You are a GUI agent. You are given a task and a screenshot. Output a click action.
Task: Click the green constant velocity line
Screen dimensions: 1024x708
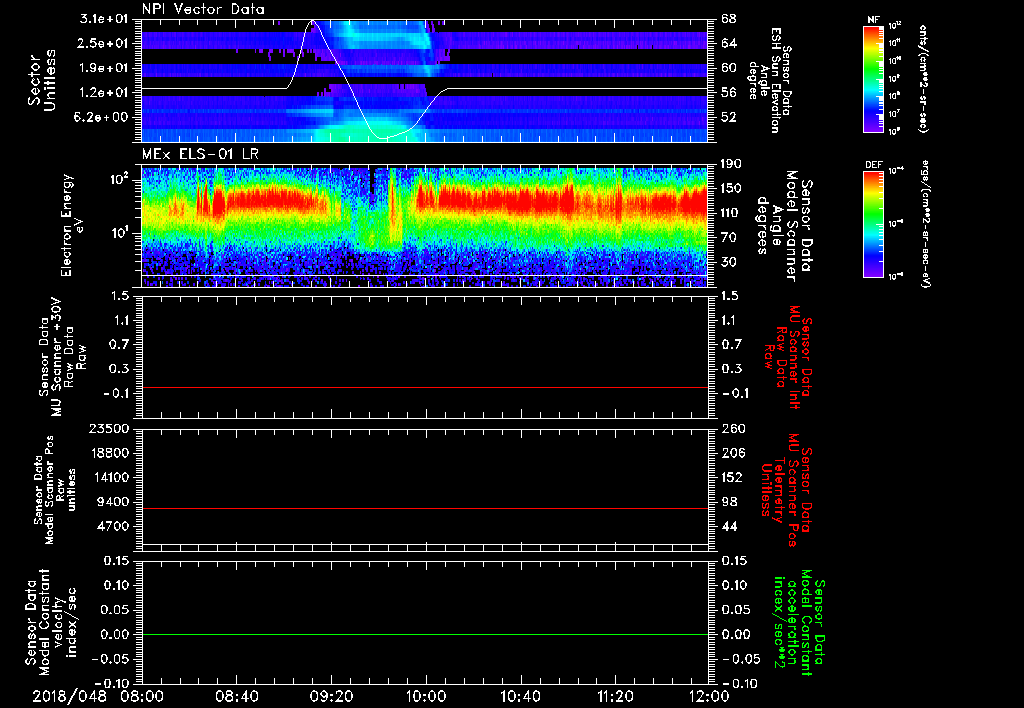(425, 634)
